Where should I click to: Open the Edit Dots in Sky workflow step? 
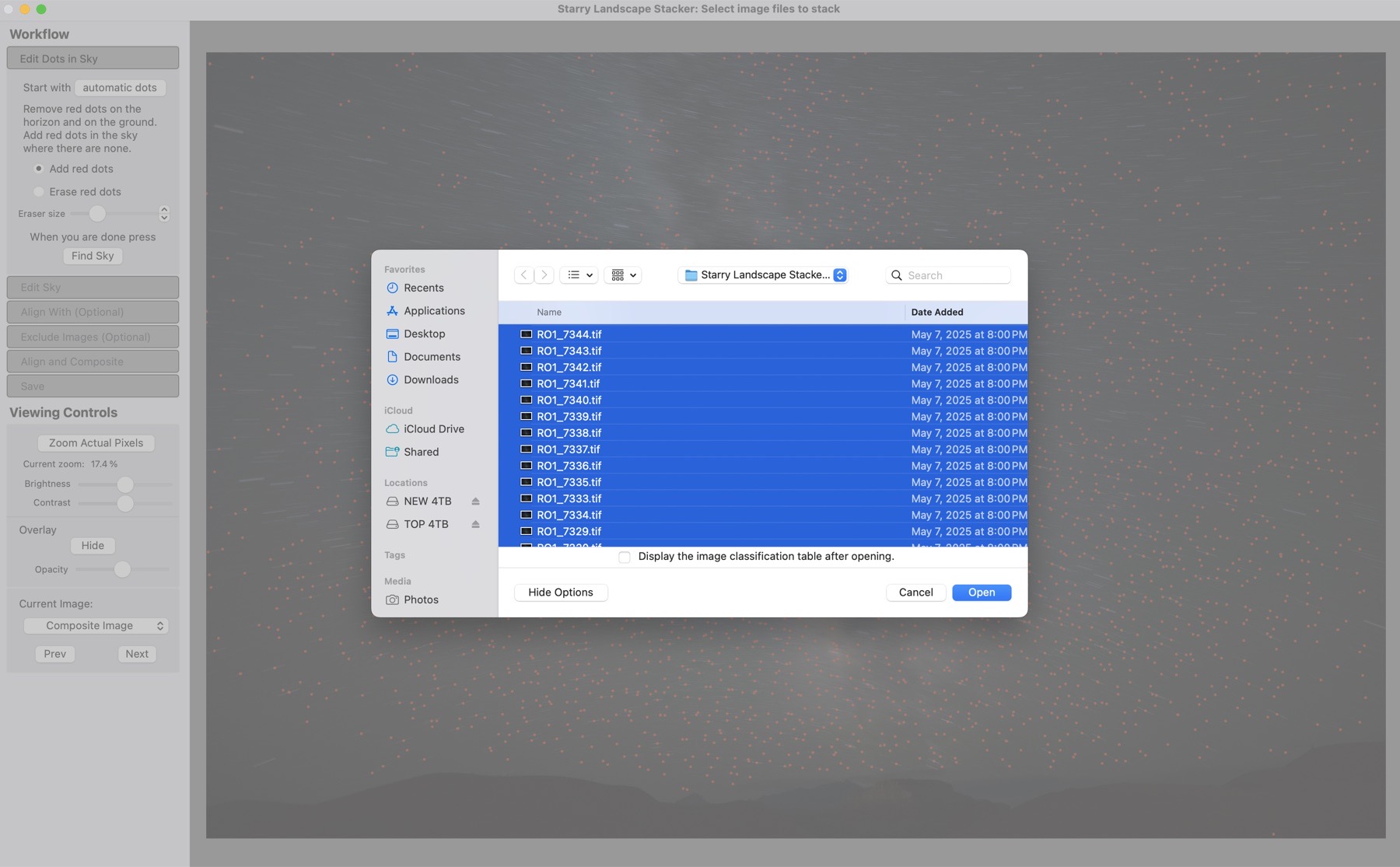pos(93,59)
